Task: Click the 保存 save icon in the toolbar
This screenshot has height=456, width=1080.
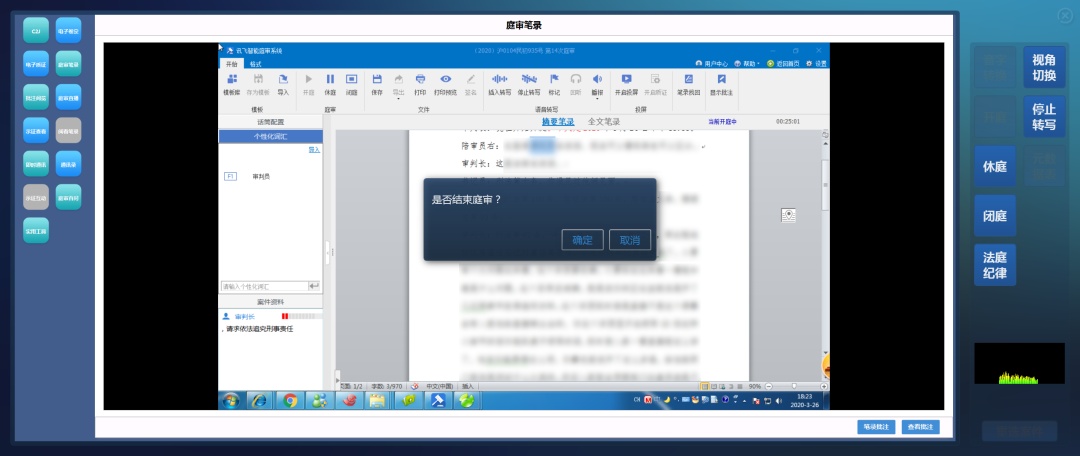Action: [x=377, y=79]
